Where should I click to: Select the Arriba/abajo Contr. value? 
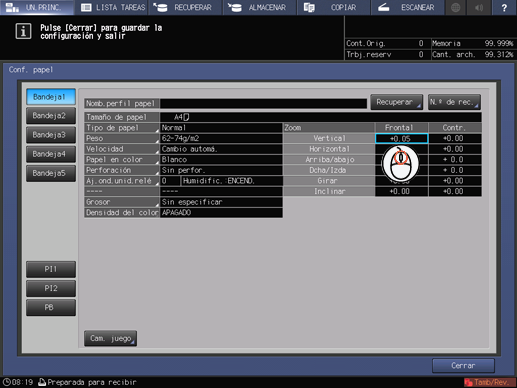click(455, 160)
